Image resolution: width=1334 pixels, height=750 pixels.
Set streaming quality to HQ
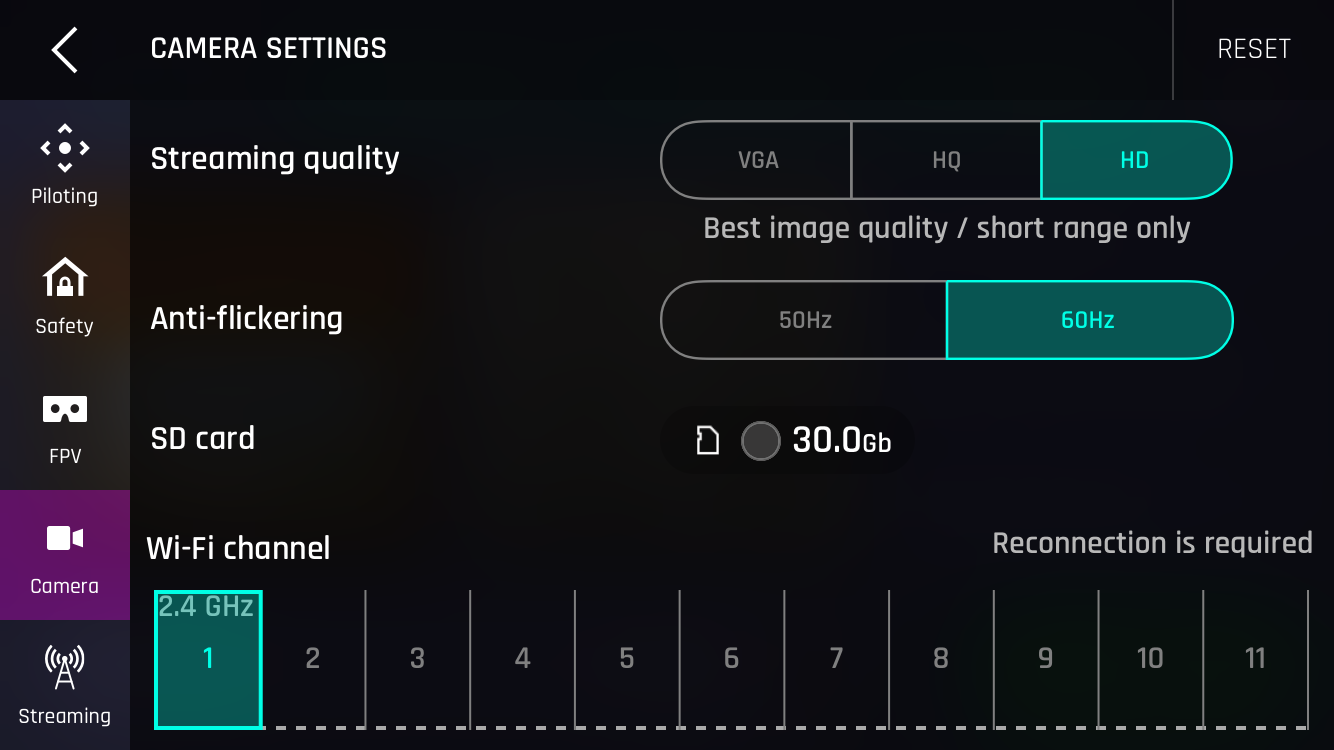(946, 160)
